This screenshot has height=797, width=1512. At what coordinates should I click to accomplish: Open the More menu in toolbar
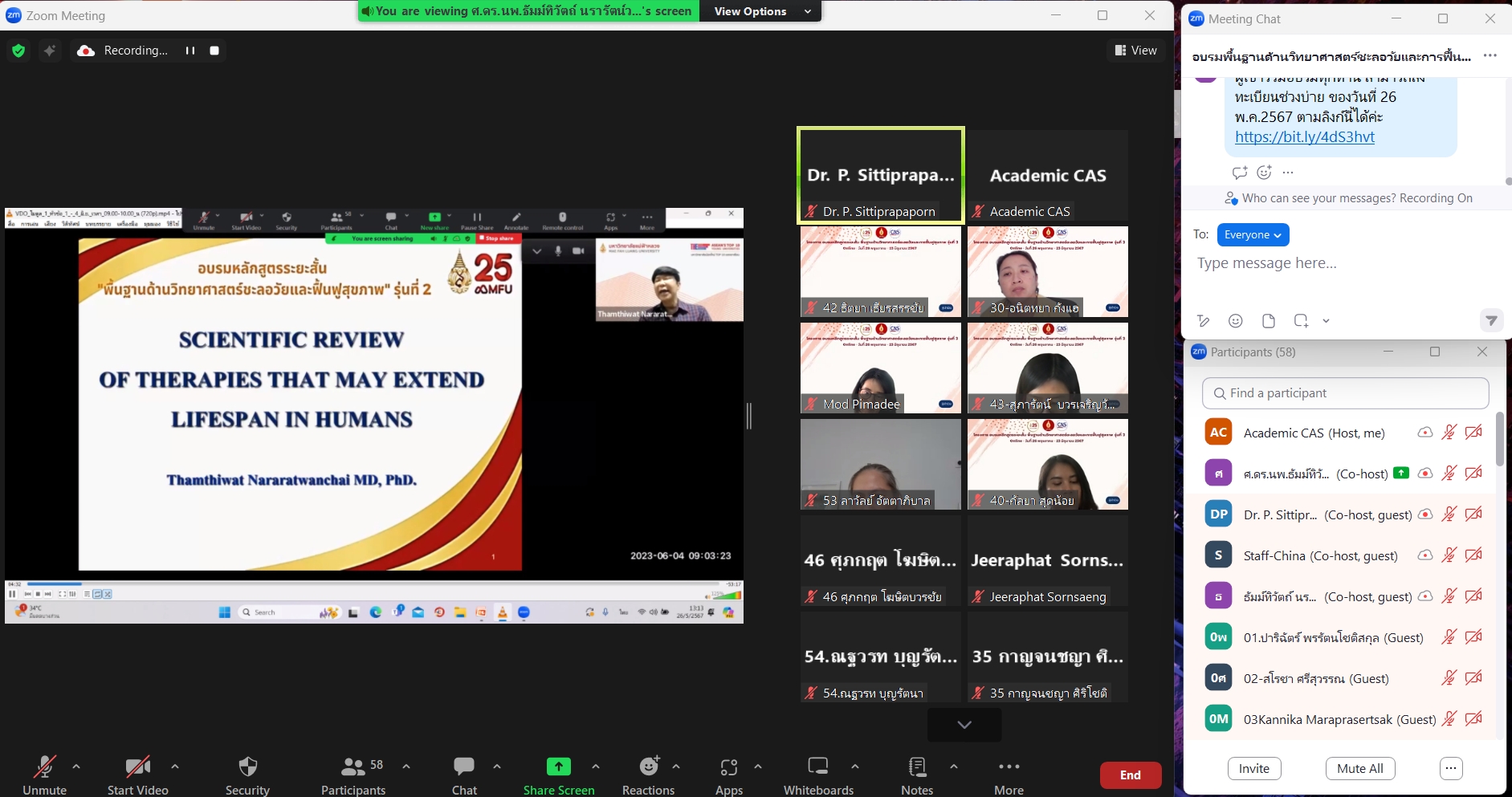pos(1009,767)
